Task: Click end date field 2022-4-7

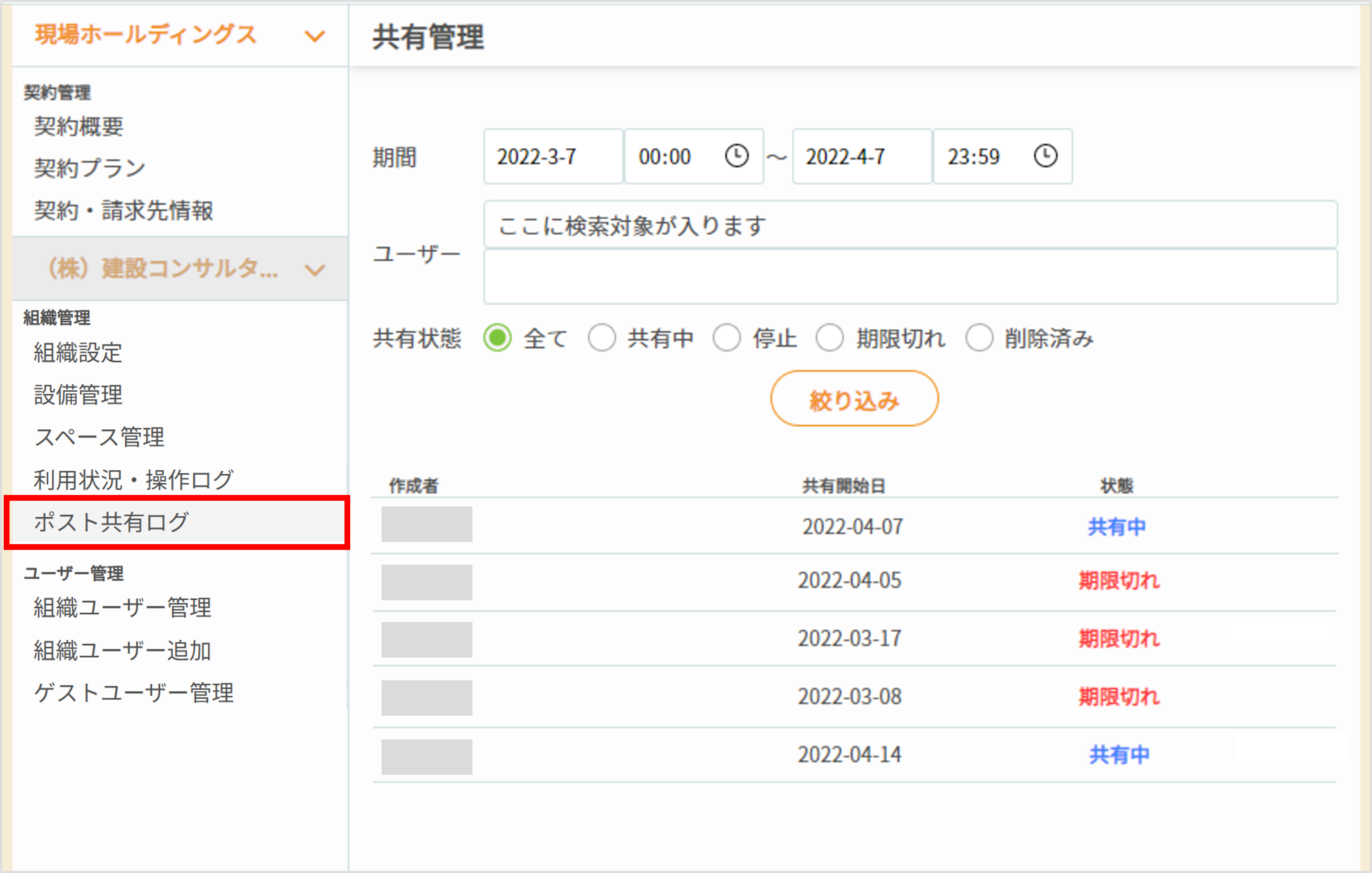Action: pyautogui.click(x=862, y=156)
